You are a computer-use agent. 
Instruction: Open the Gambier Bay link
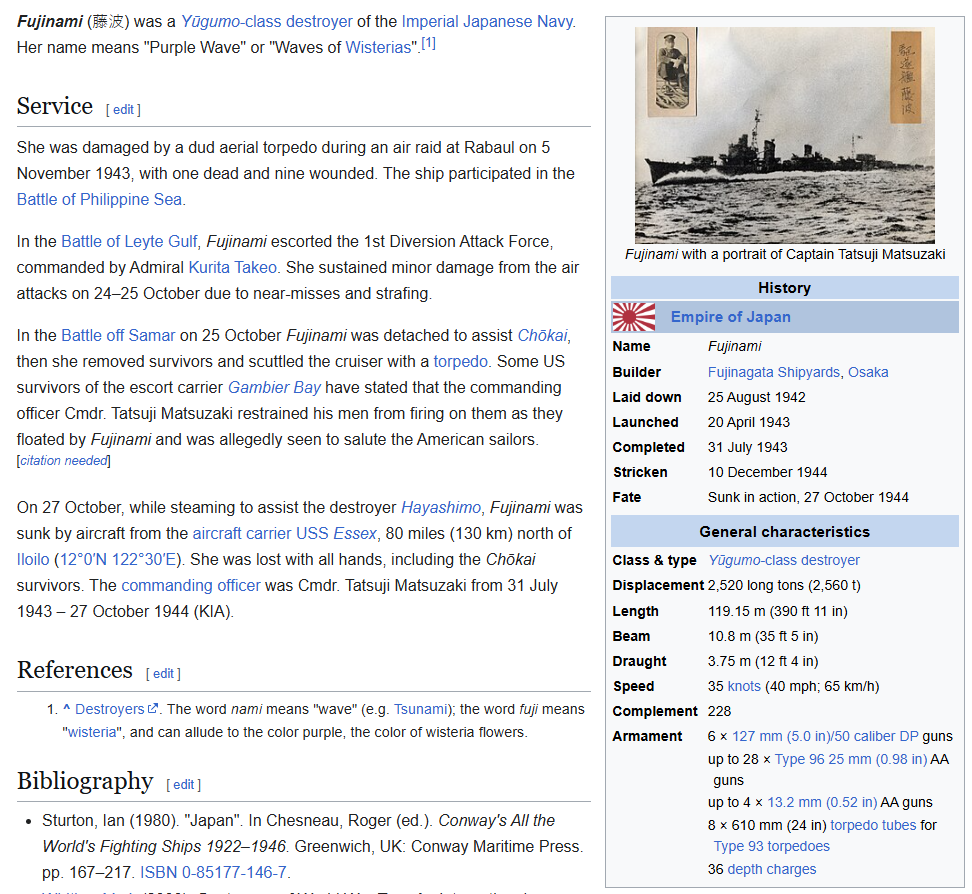click(x=275, y=388)
